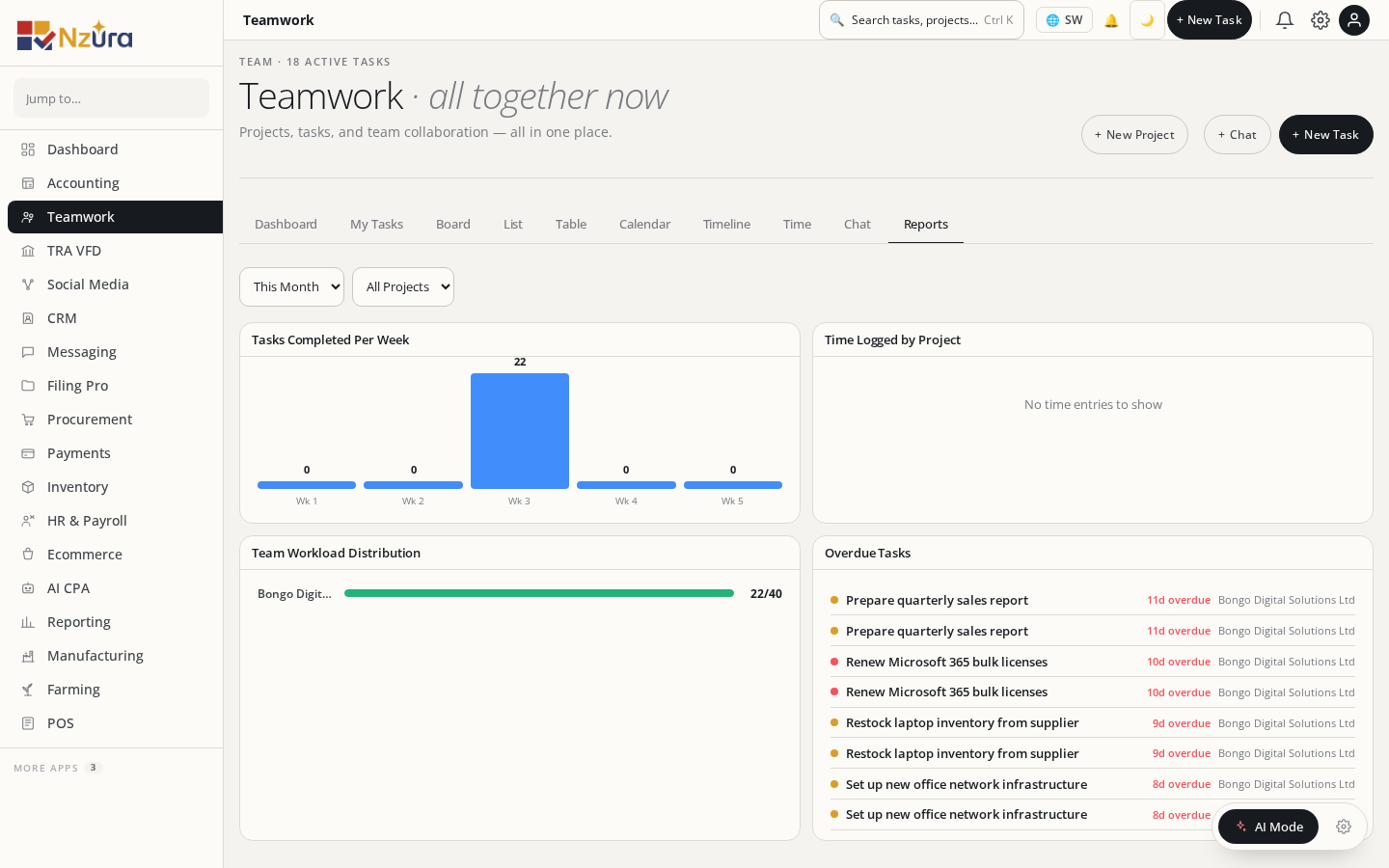
Task: Select Teamwork in the sidebar
Action: [115, 217]
